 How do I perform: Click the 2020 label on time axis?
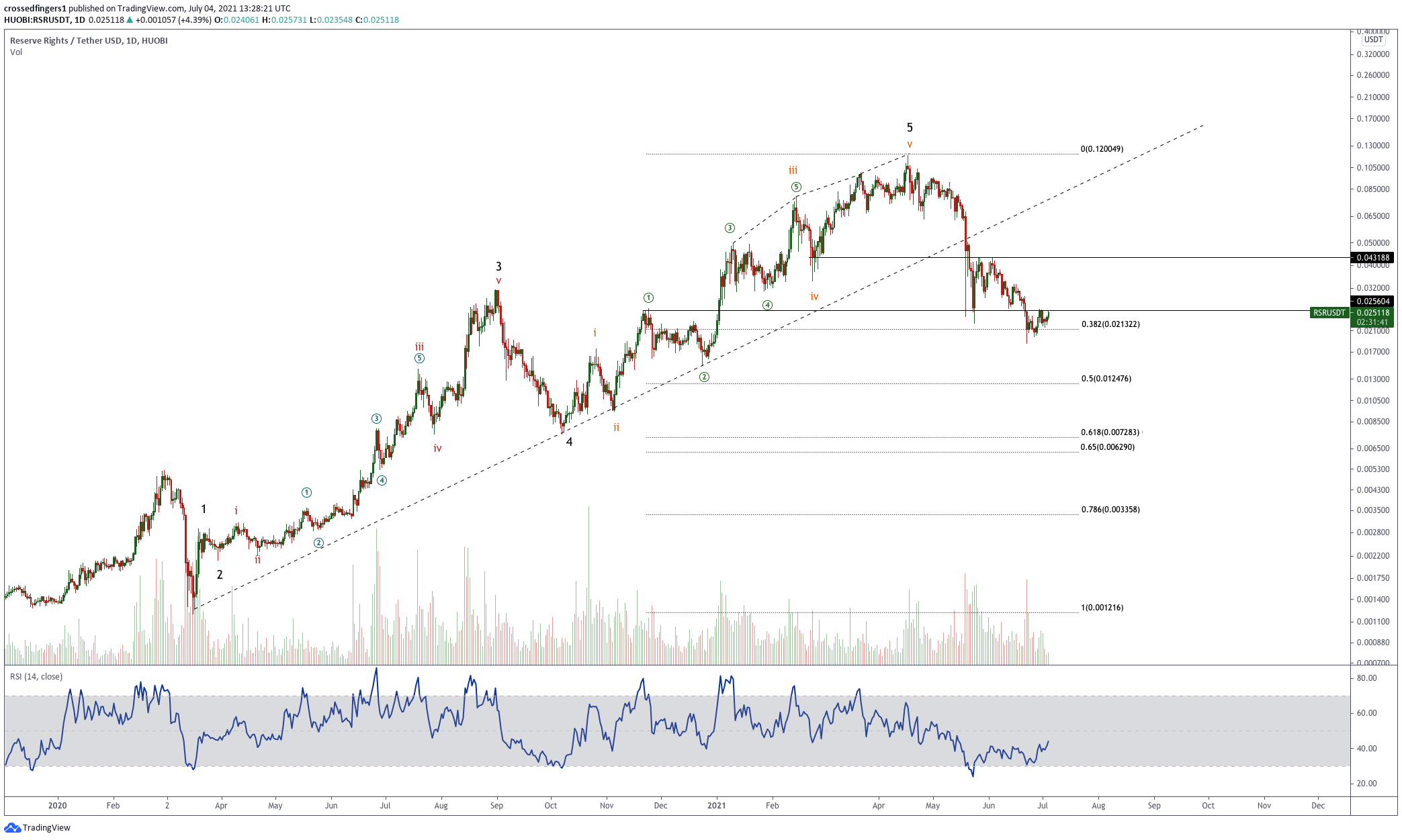[x=58, y=805]
